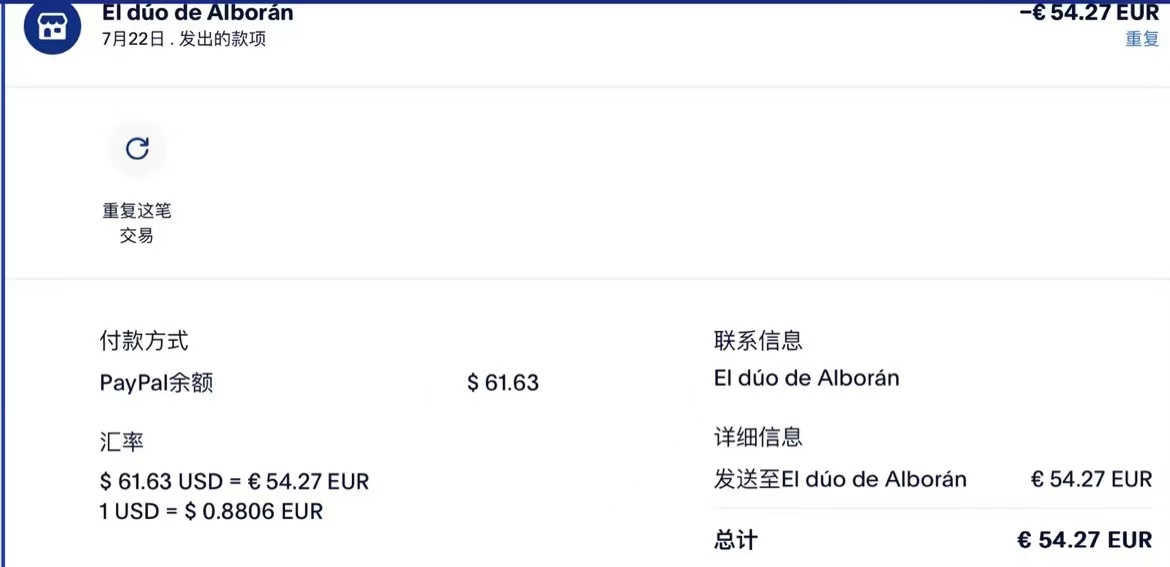Click the −€54.27 EUR header amount
This screenshot has height=567, width=1170.
pos(1088,13)
